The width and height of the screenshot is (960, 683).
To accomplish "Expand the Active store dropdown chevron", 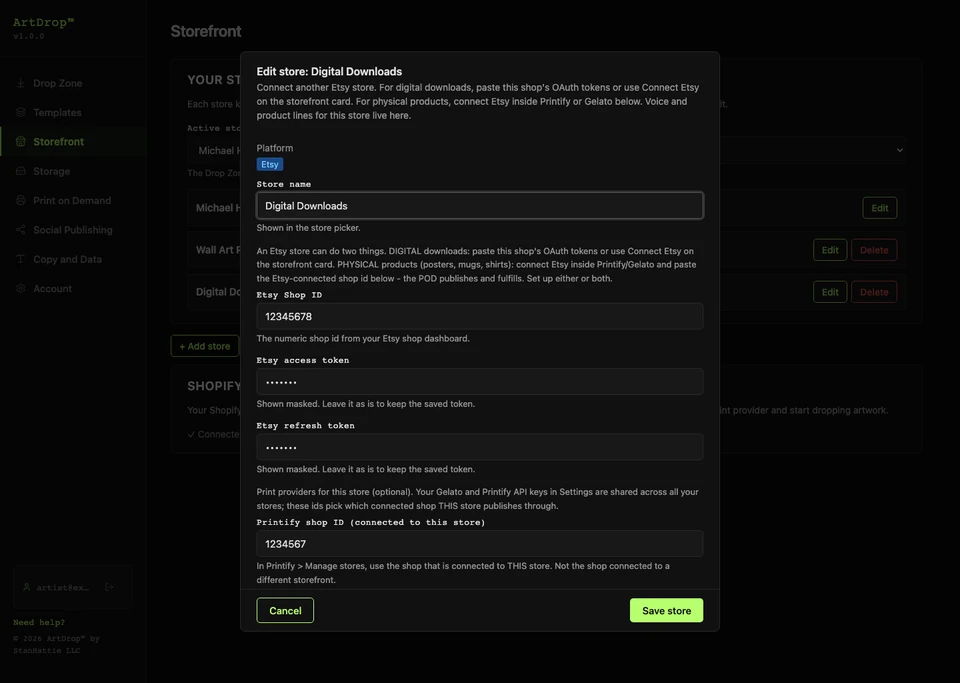I will pos(899,151).
